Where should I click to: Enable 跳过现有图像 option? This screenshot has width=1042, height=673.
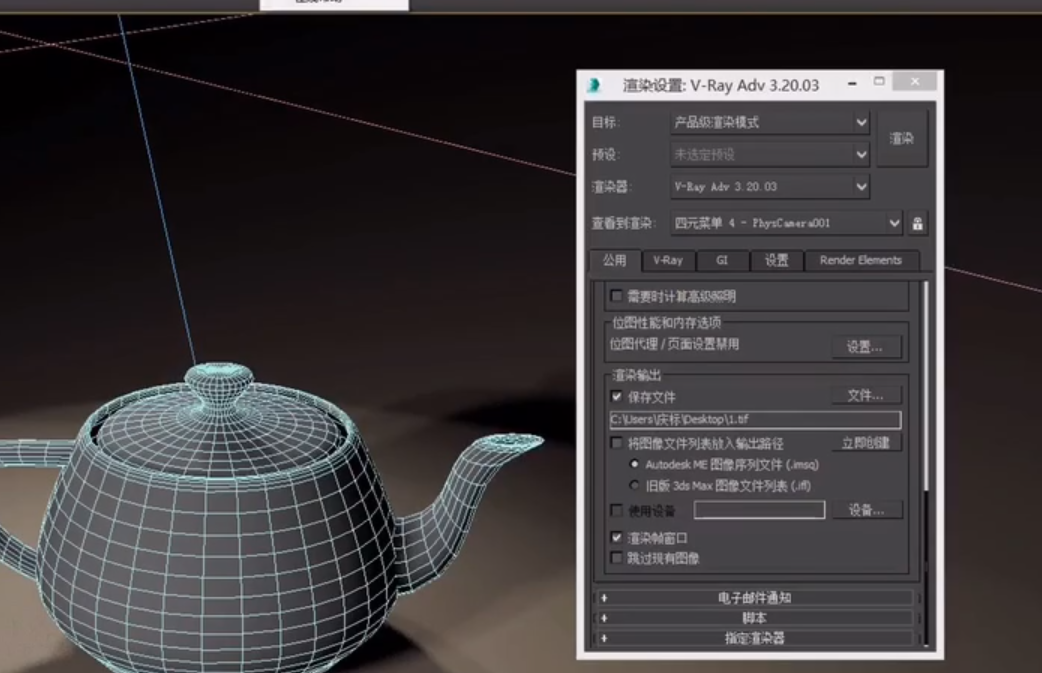[618, 557]
